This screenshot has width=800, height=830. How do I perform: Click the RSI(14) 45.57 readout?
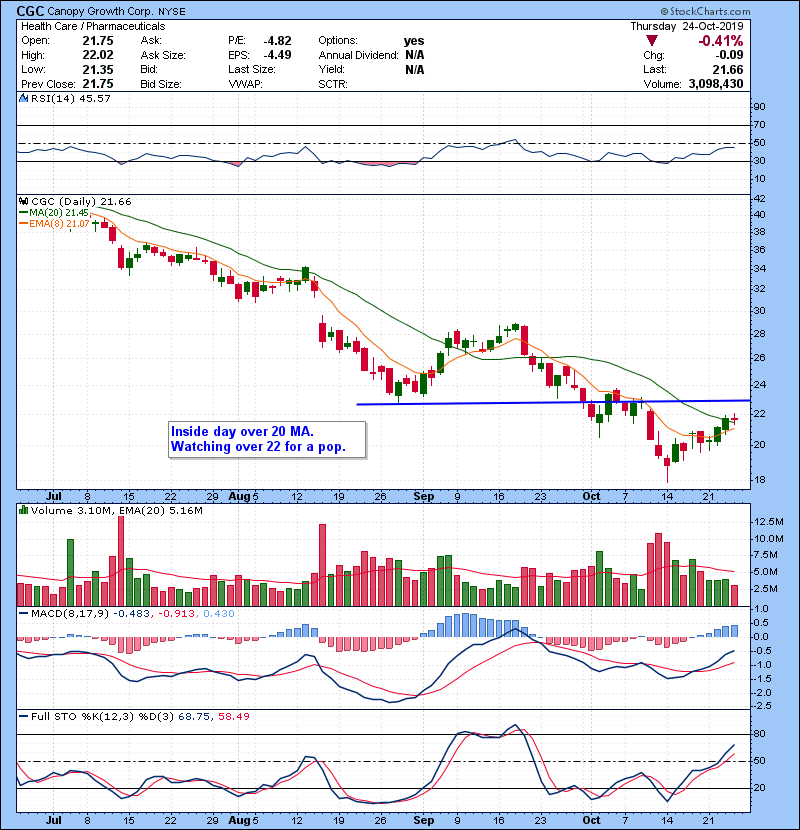tap(71, 98)
